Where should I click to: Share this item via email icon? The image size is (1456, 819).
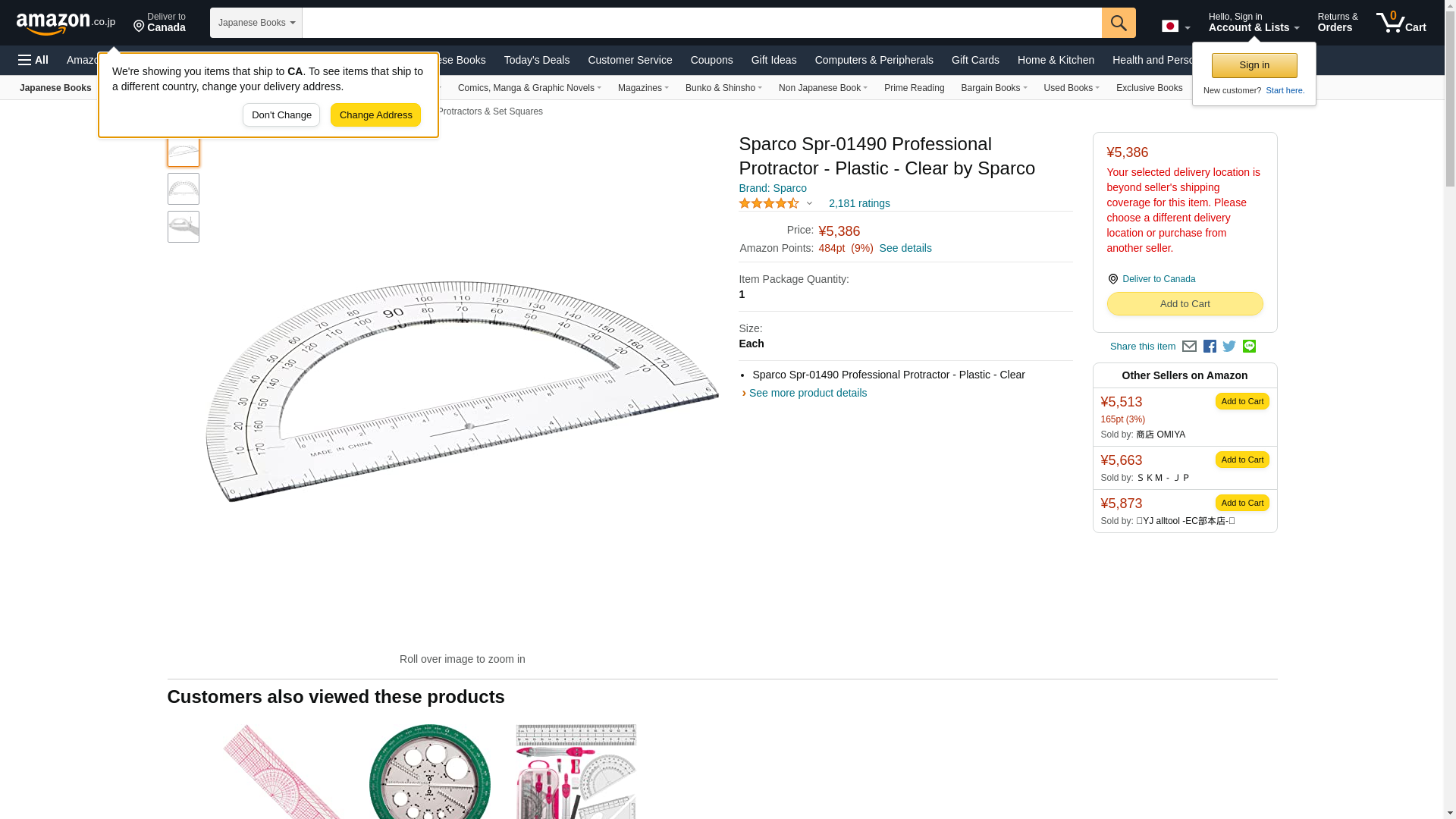1189,347
